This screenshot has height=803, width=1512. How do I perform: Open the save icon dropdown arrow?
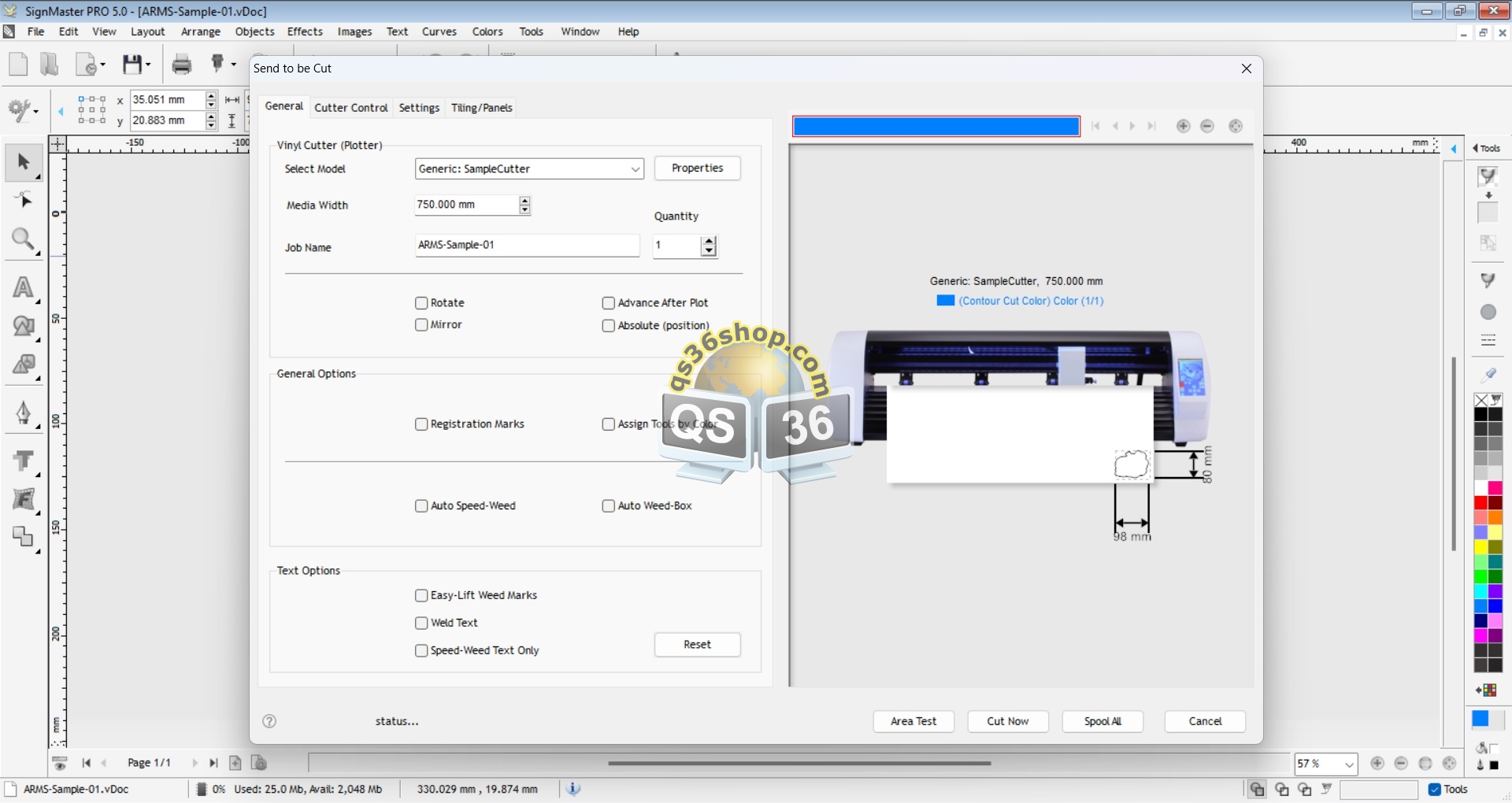coord(148,65)
